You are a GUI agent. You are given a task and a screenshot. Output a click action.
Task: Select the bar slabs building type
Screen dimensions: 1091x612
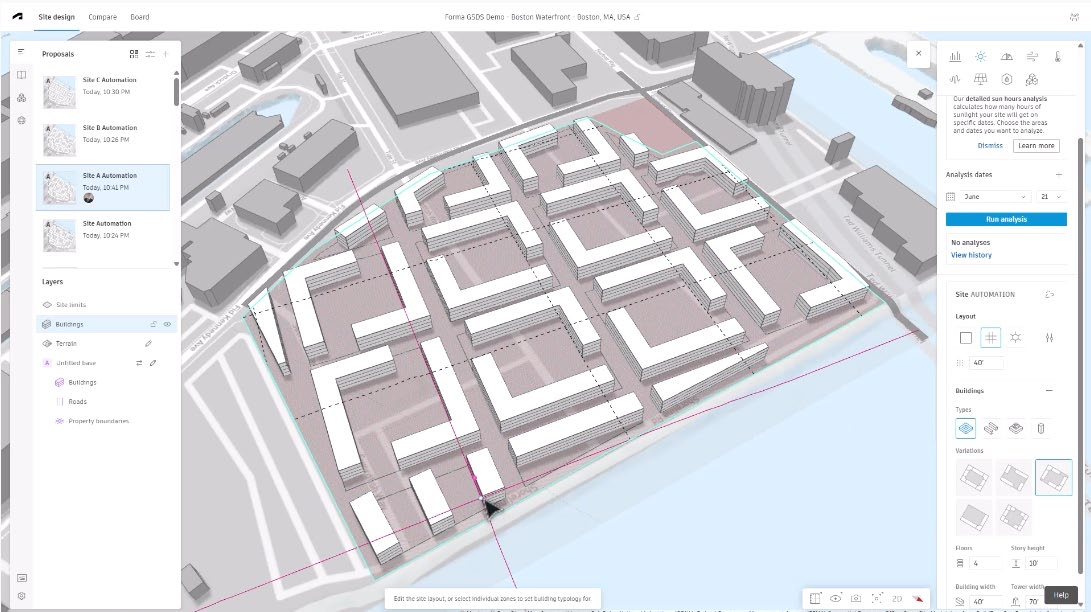pos(991,428)
